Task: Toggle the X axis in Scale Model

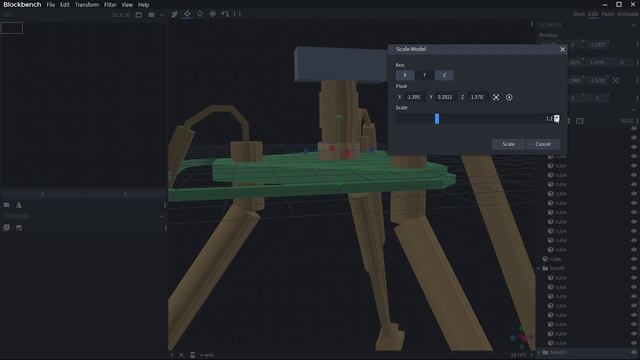Action: point(405,75)
